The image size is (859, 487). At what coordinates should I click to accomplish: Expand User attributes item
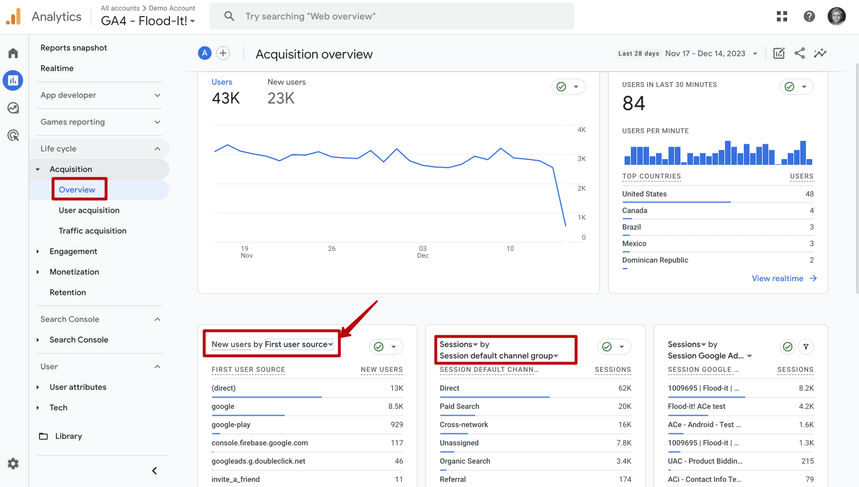click(x=38, y=387)
